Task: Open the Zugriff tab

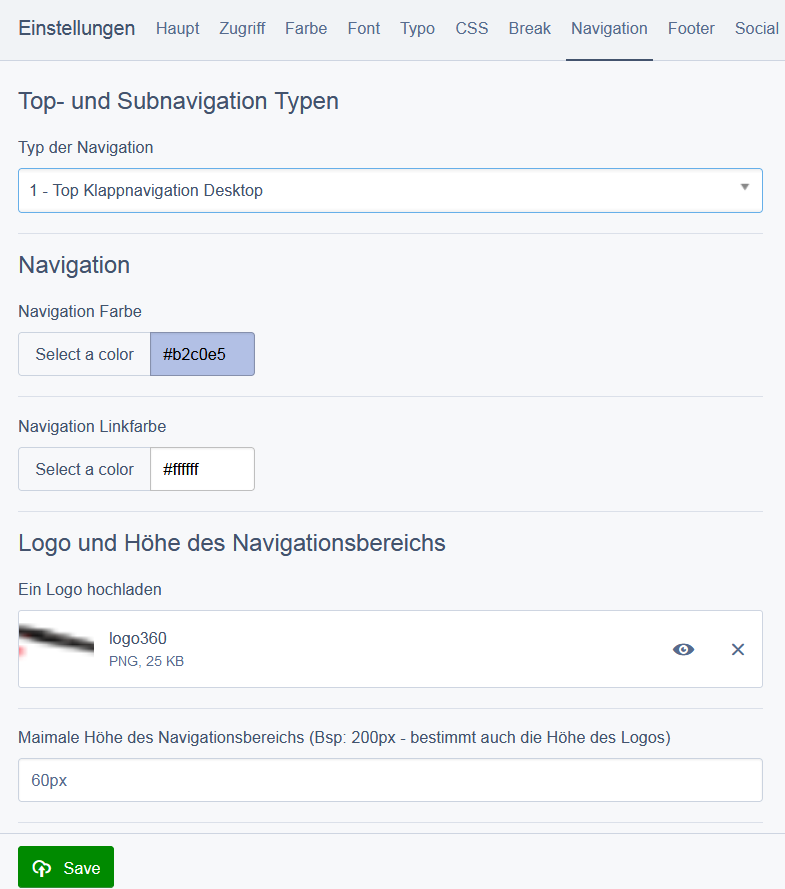Action: [x=242, y=28]
